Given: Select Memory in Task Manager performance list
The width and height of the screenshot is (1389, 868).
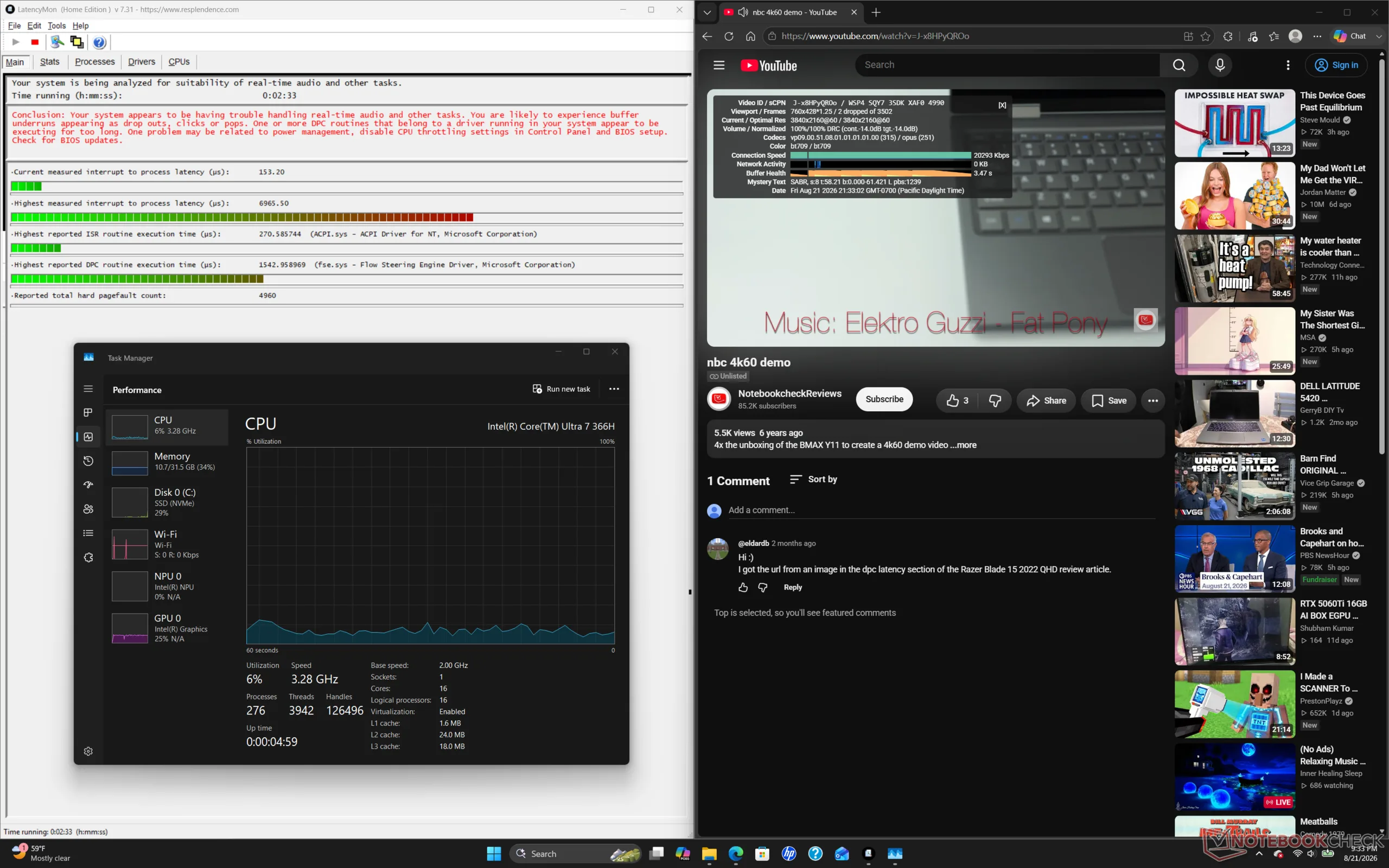Looking at the screenshot, I should click(x=167, y=463).
